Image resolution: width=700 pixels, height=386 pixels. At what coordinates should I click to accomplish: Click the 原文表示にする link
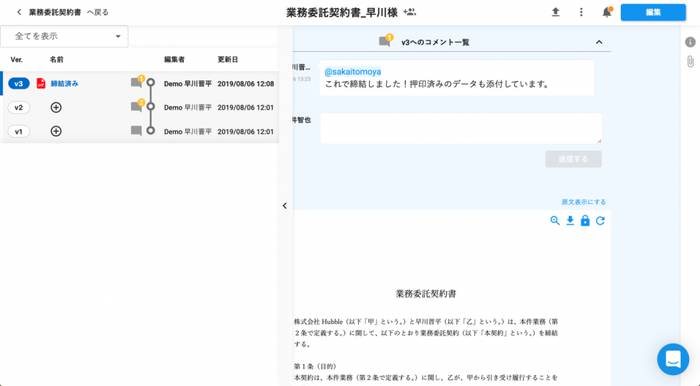tap(583, 202)
